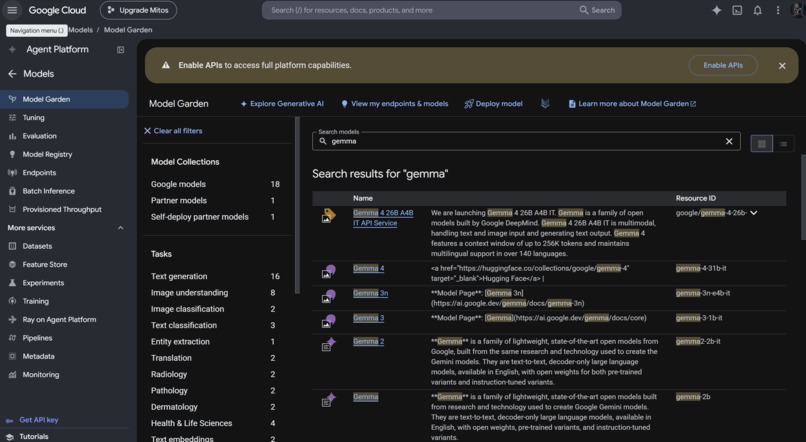Open Learn more about Model Garden
This screenshot has width=806, height=442.
(632, 104)
